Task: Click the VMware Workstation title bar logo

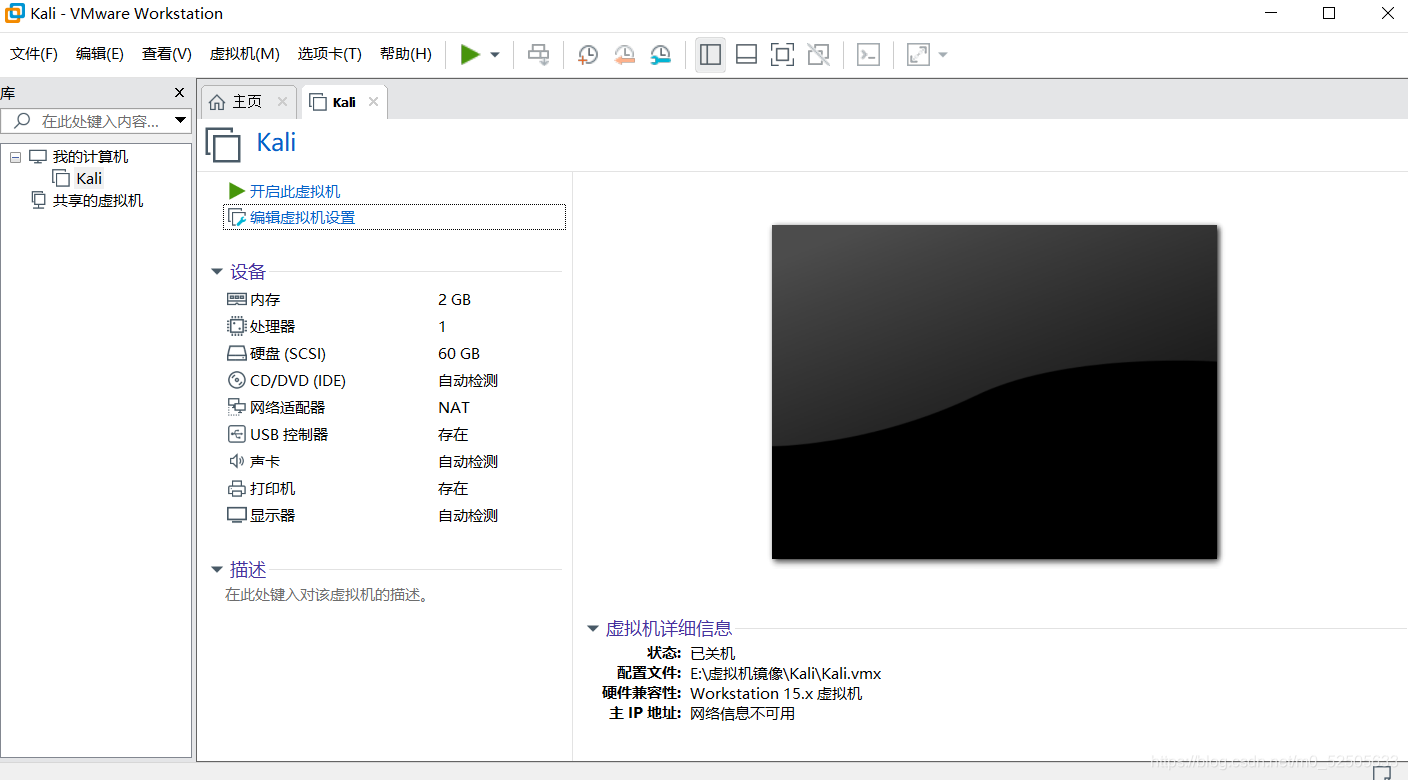Action: pyautogui.click(x=14, y=13)
